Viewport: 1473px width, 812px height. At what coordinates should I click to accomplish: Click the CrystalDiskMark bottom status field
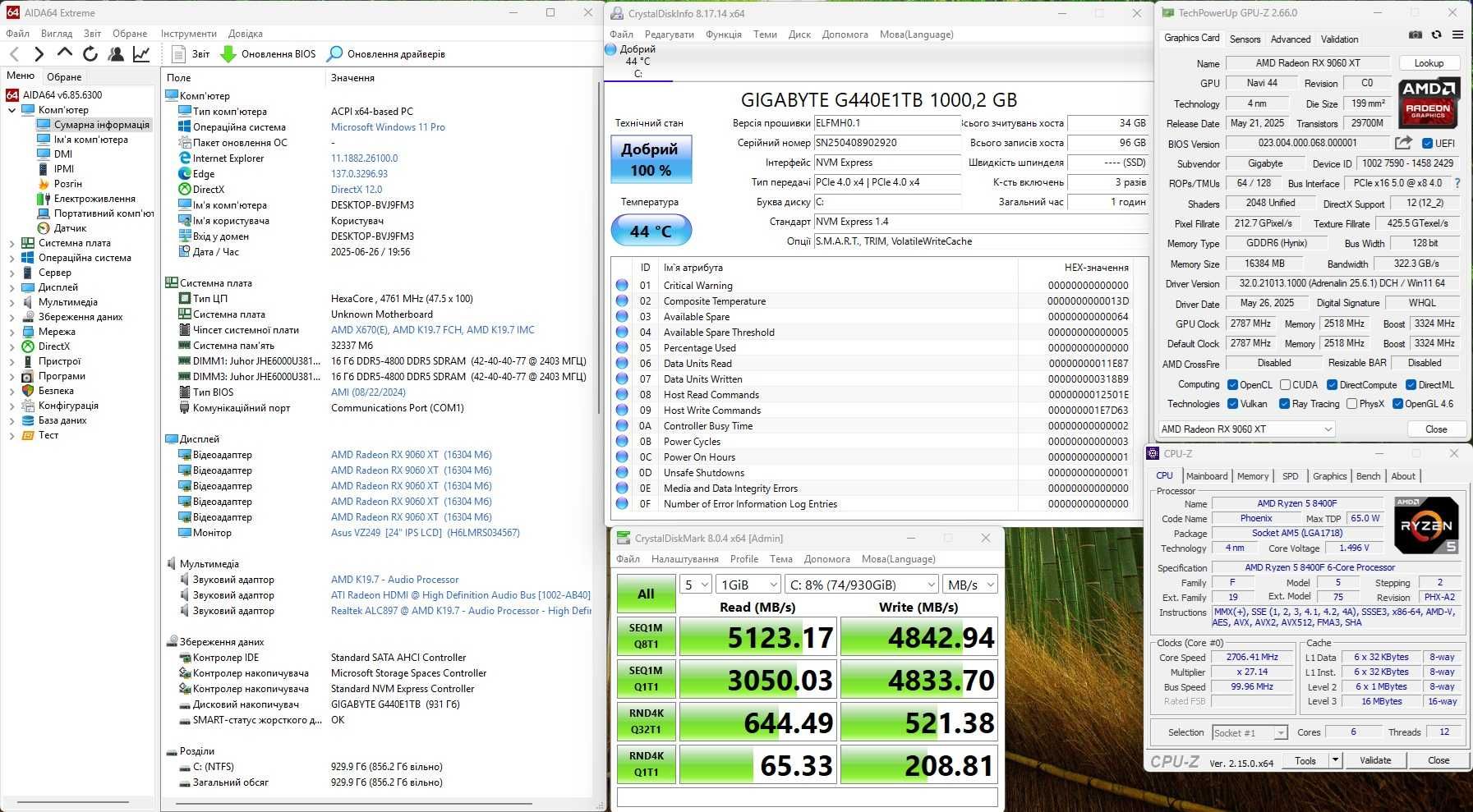(808, 797)
